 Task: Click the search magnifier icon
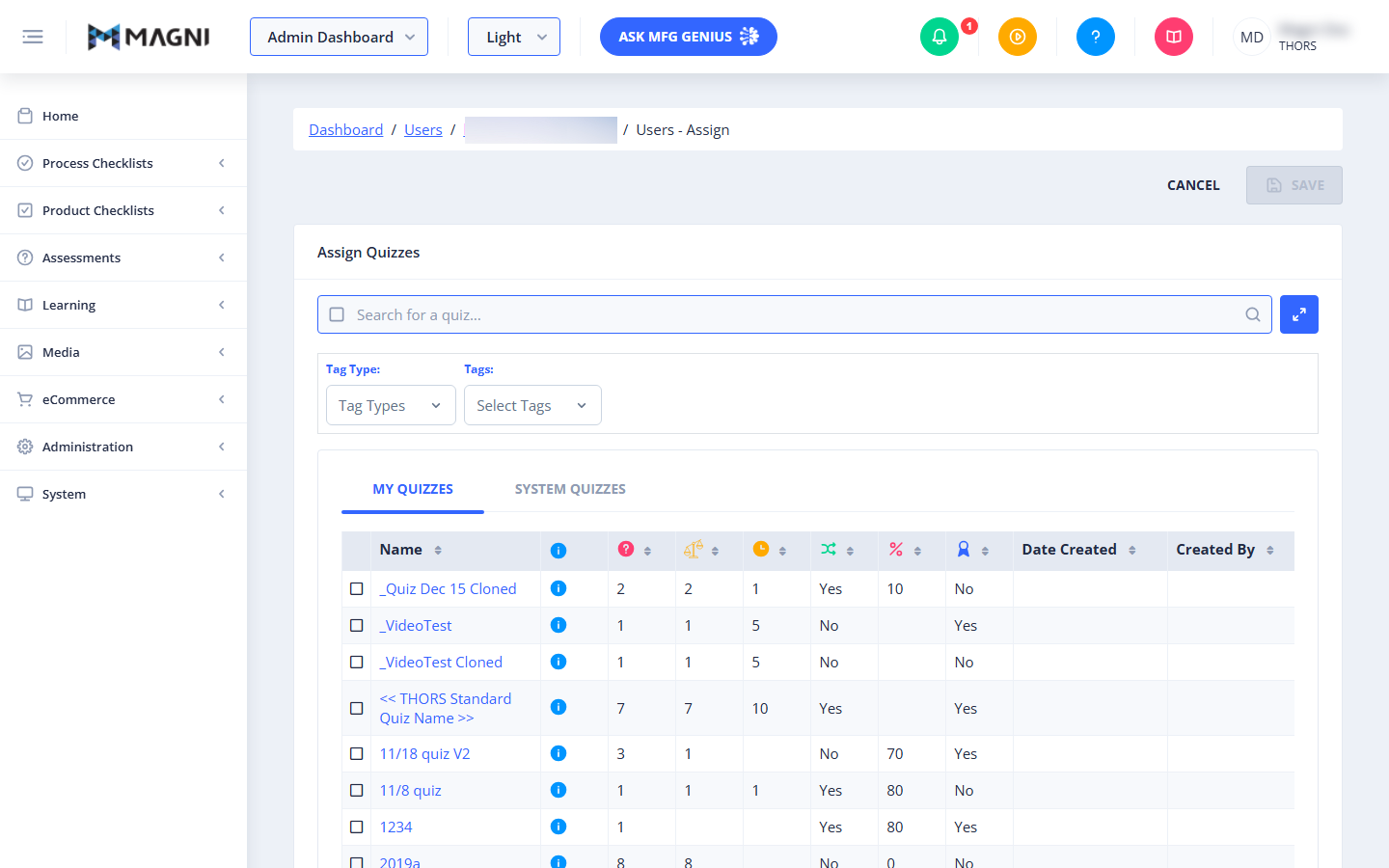tap(1253, 314)
